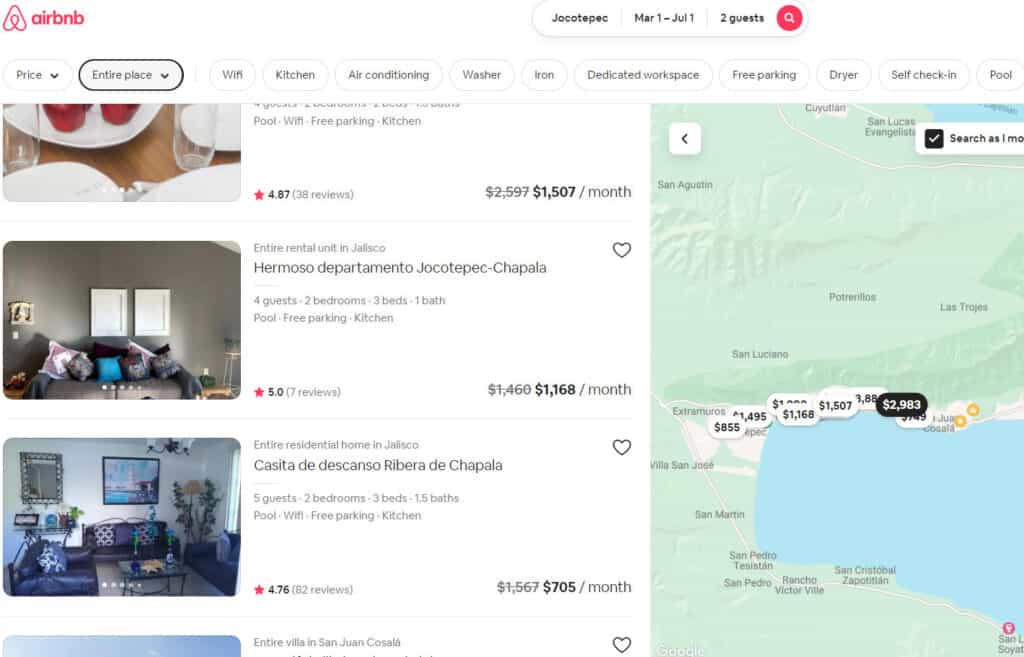This screenshot has width=1024, height=657.
Task: Select the $855 map price marker
Action: [727, 427]
